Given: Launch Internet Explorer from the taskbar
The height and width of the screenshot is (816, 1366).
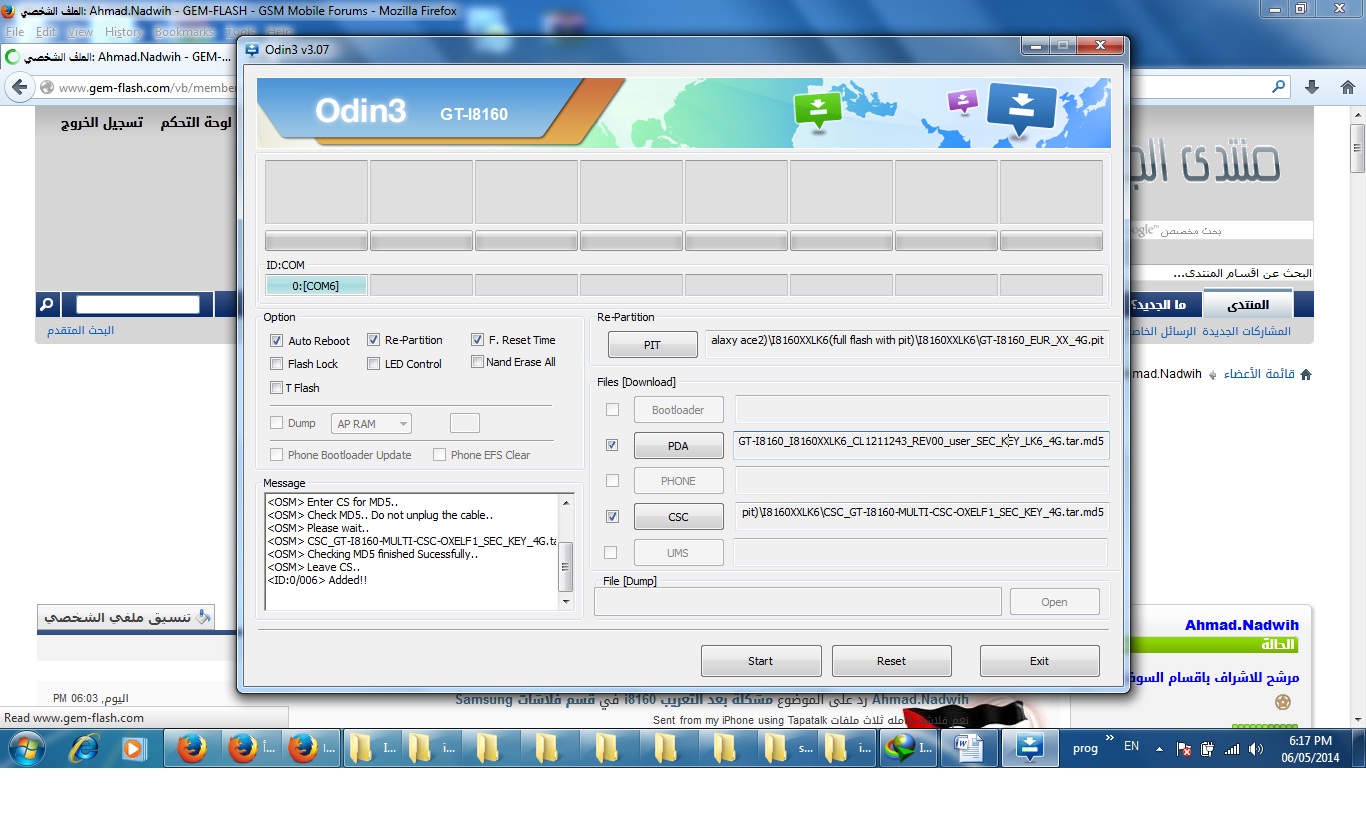Looking at the screenshot, I should [x=82, y=748].
